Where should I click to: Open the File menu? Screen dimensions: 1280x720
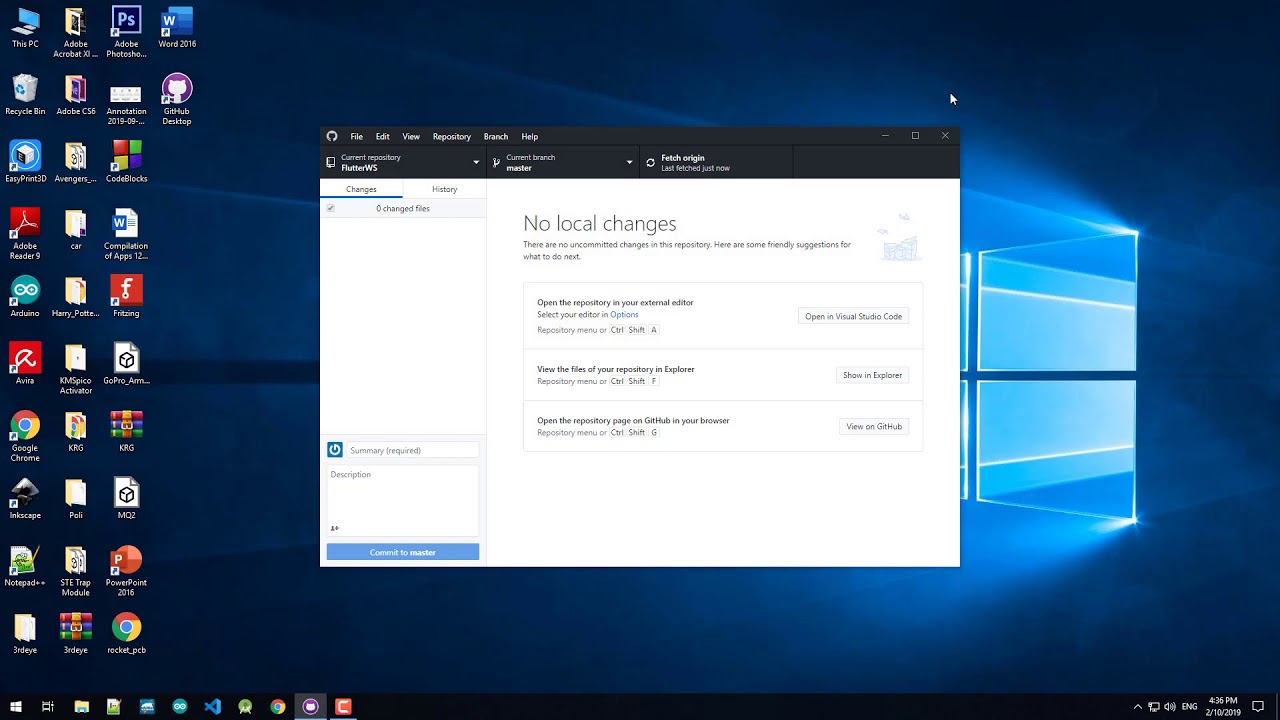pos(356,136)
